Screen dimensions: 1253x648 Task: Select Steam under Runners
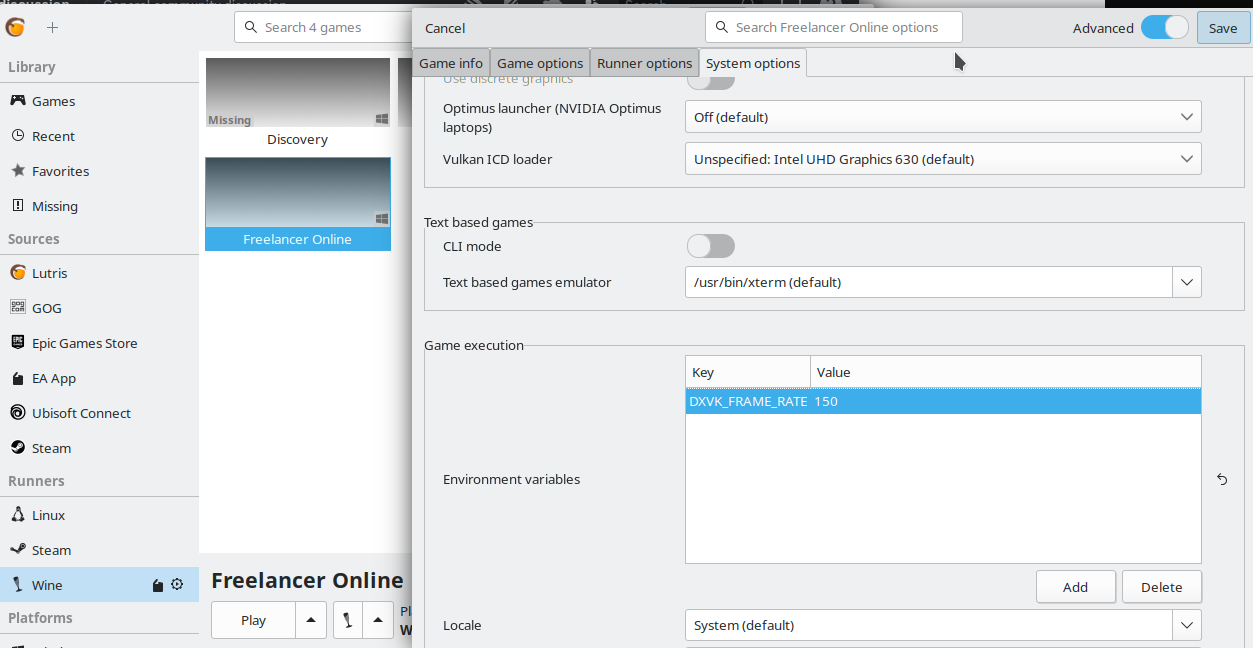[x=99, y=550]
